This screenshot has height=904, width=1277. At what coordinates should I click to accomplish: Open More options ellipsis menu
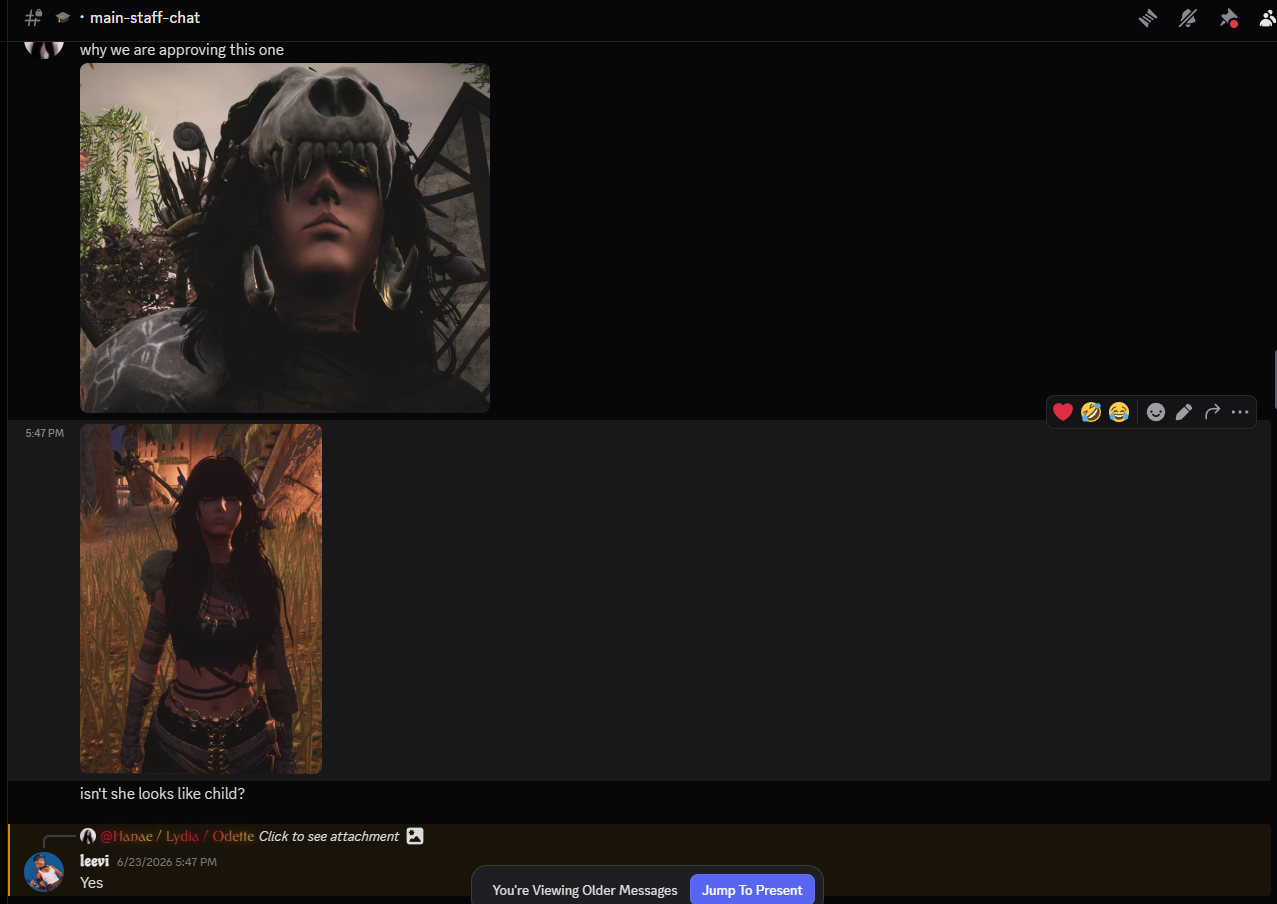pyautogui.click(x=1240, y=412)
